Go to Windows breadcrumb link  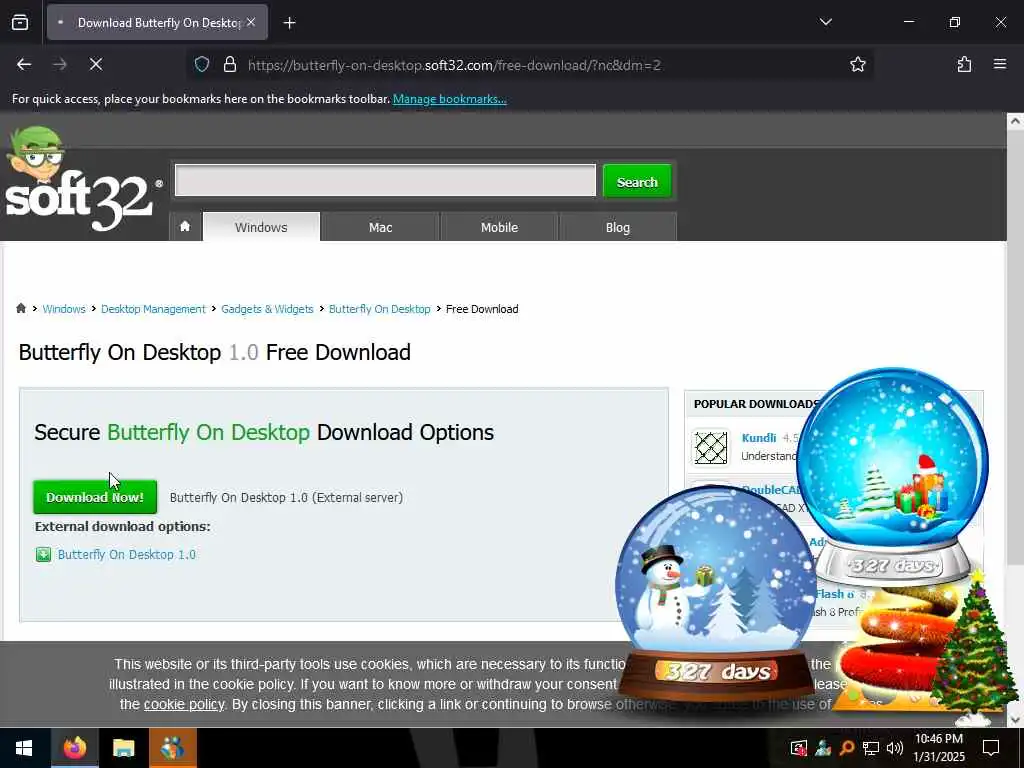coord(64,309)
